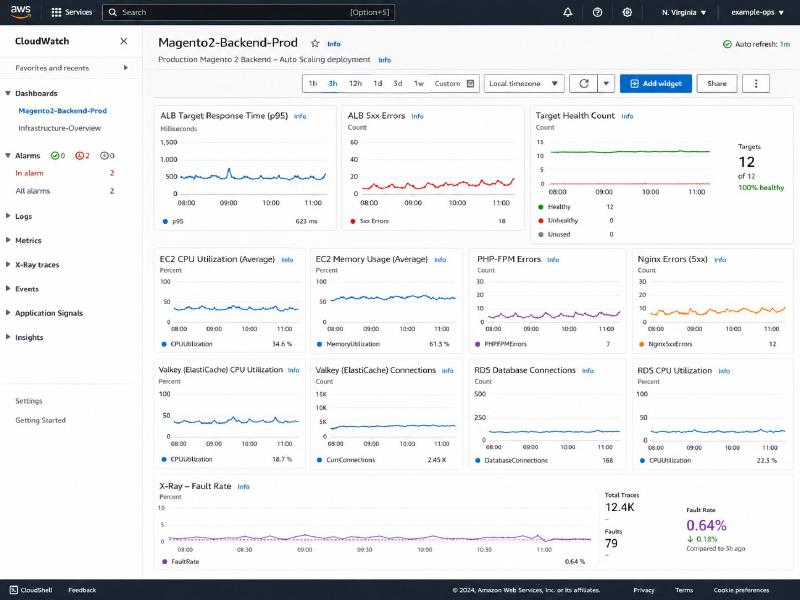The image size is (800, 600).
Task: Click the CloudShell icon in footer
Action: [x=14, y=590]
